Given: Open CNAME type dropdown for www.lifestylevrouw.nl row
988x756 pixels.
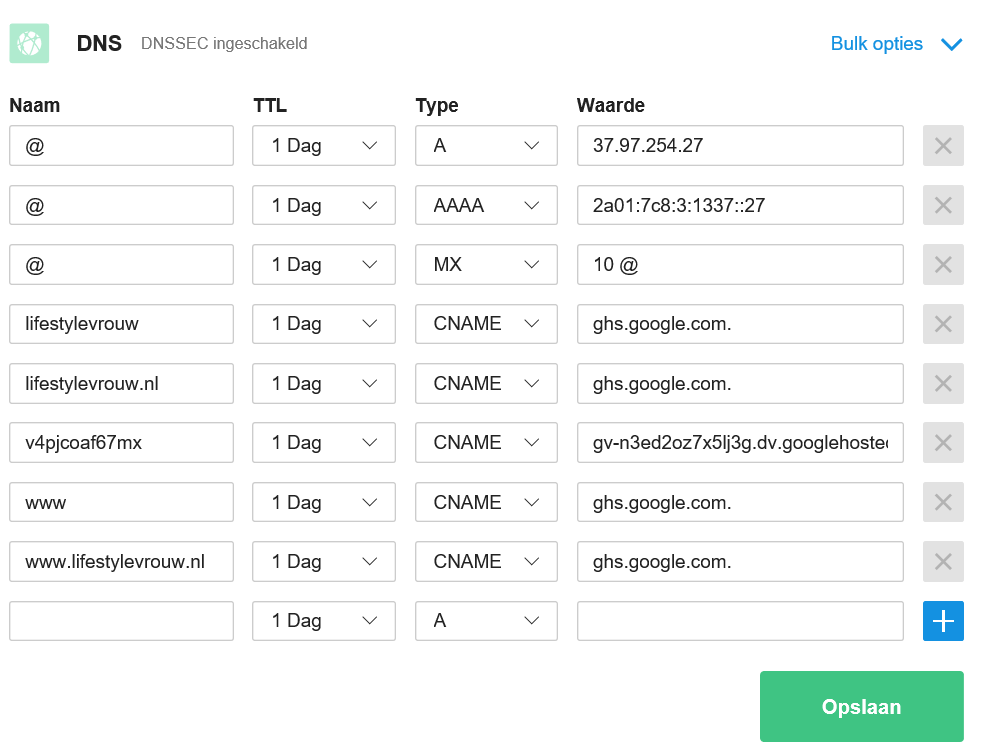Looking at the screenshot, I should coord(486,561).
